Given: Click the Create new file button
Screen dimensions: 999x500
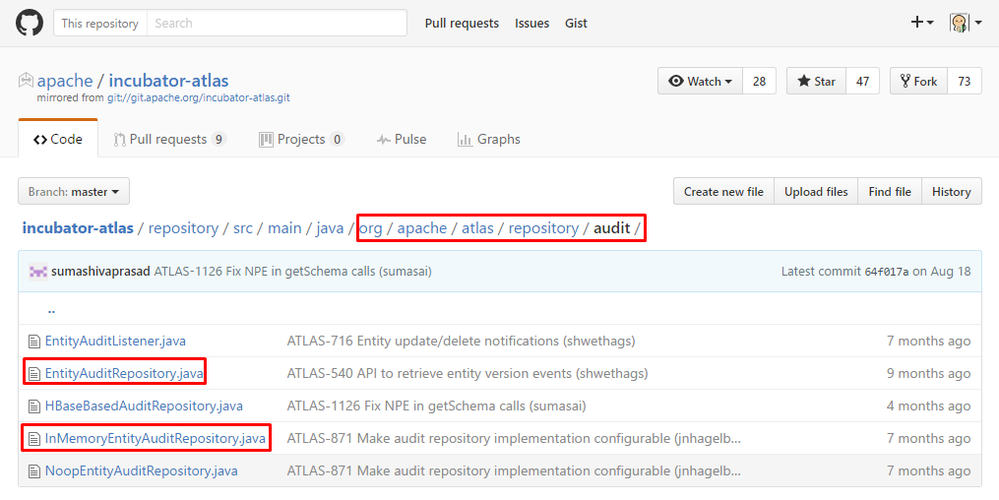Looking at the screenshot, I should click(723, 192).
